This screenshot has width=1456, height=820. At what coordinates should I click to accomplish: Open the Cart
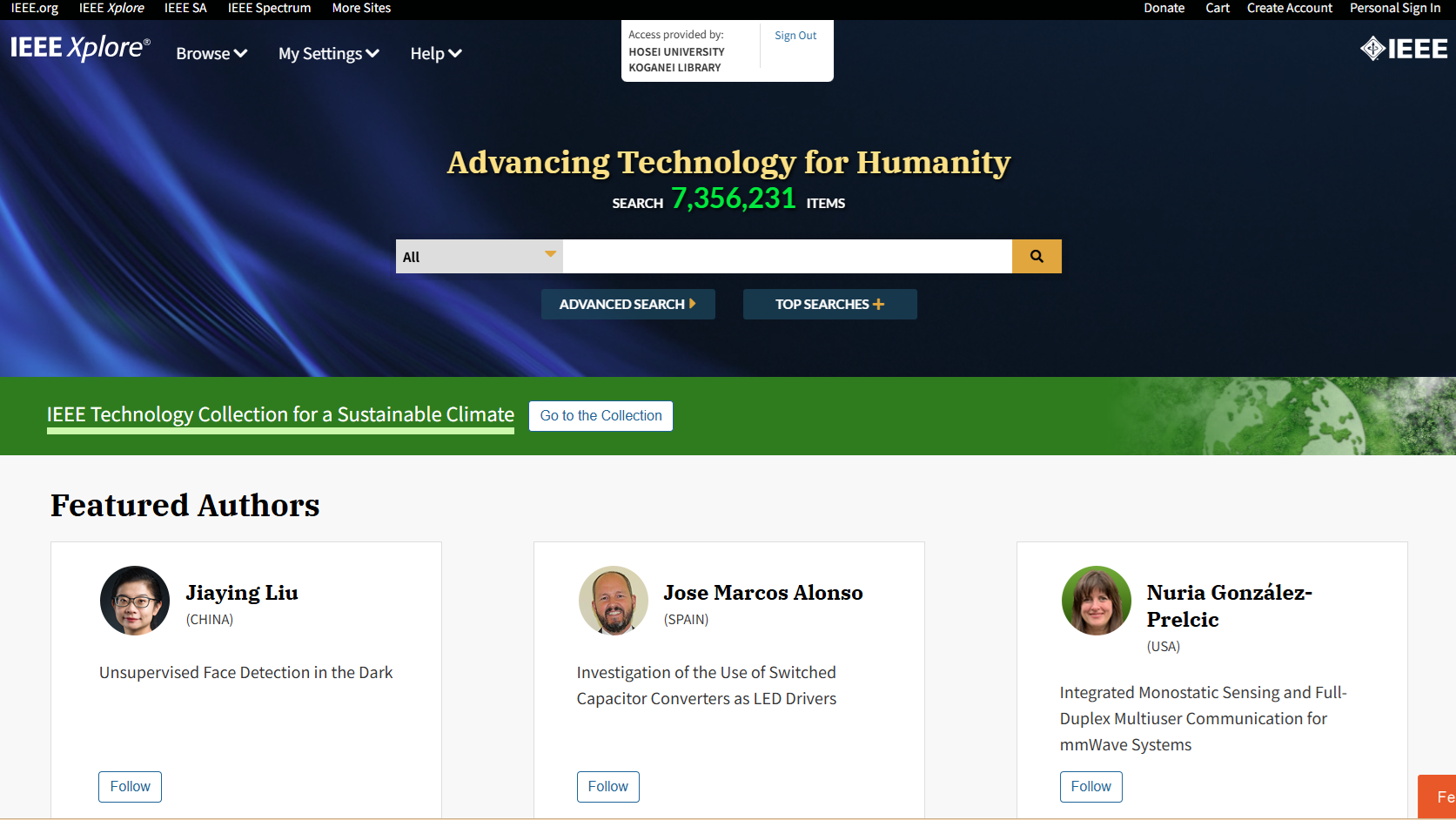click(x=1218, y=8)
